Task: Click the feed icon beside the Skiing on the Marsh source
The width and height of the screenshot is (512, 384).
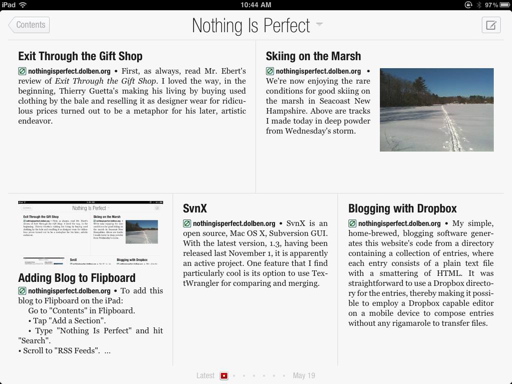Action: click(270, 71)
